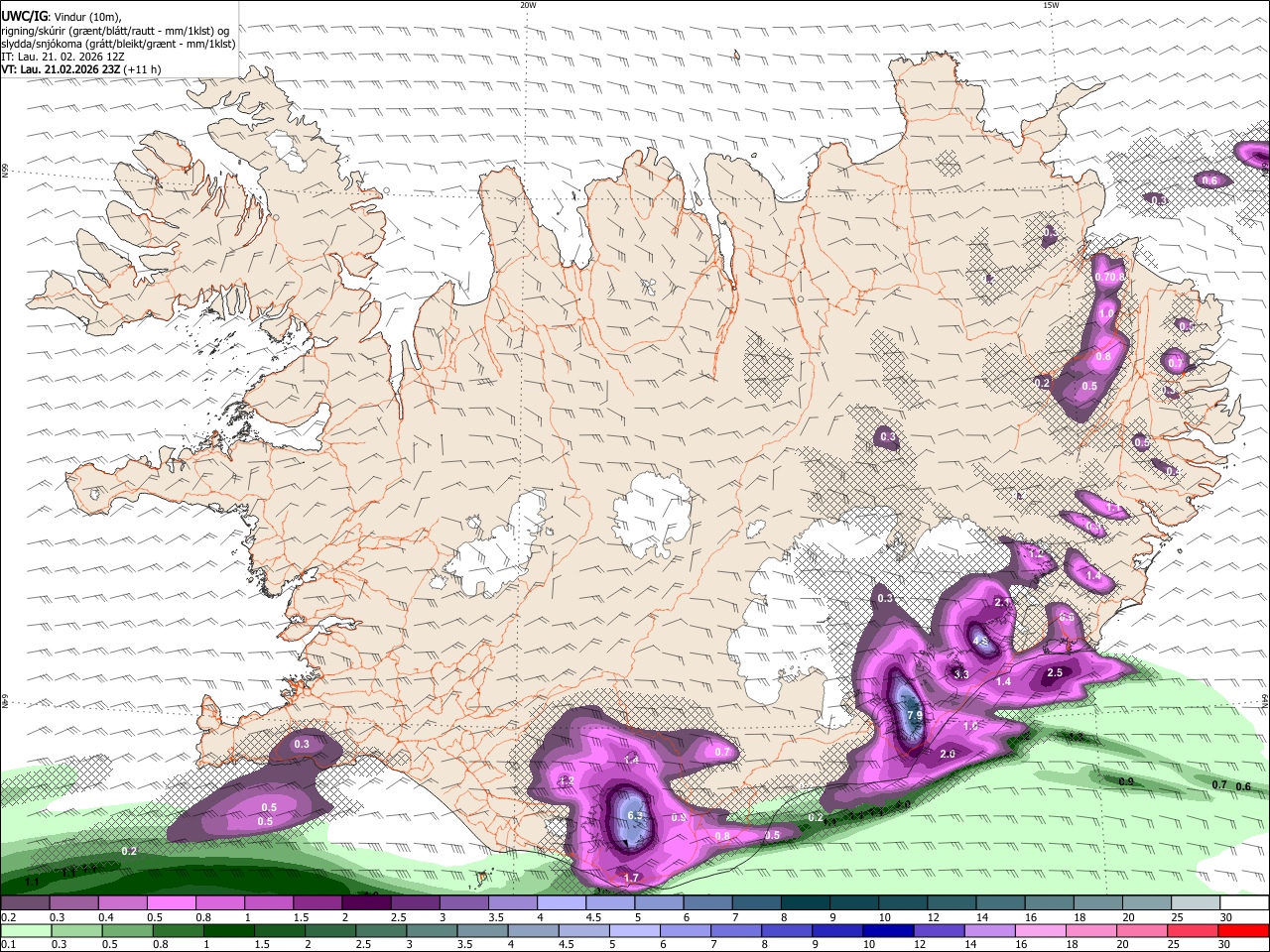This screenshot has height=952, width=1270.
Task: Click the '30' label in the lower legend row
Action: [x=1223, y=945]
